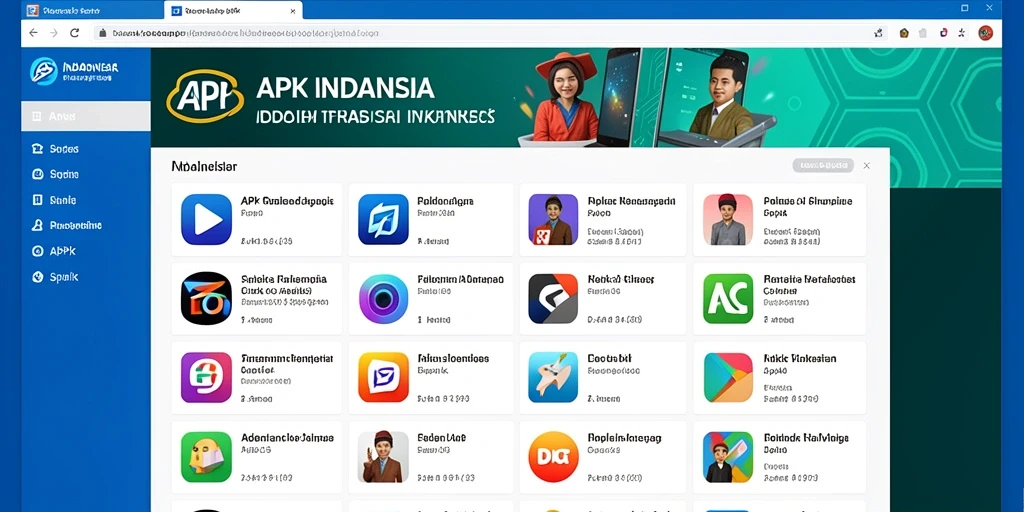Click the sidebar logo beside INDAONESAR
This screenshot has width=1024, height=512.
click(44, 71)
